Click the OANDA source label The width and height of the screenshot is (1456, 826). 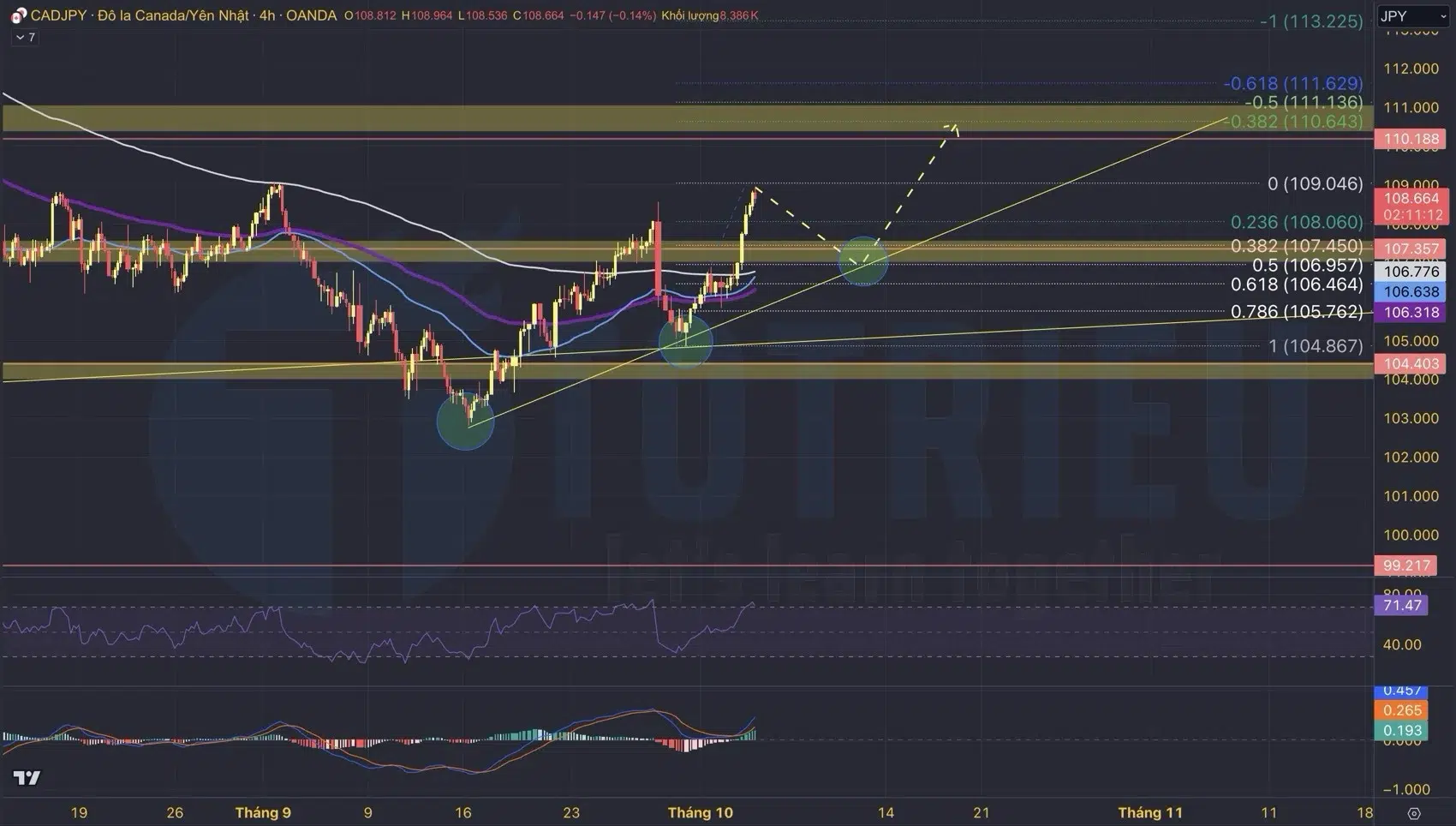(x=311, y=15)
